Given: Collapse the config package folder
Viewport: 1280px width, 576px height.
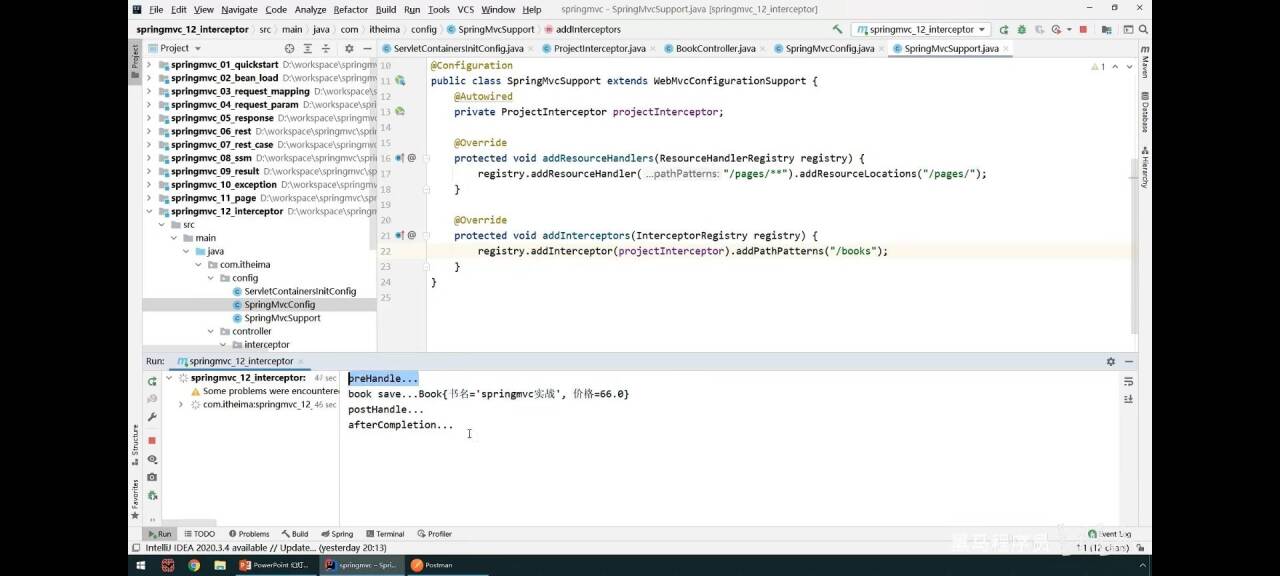Looking at the screenshot, I should 211,278.
